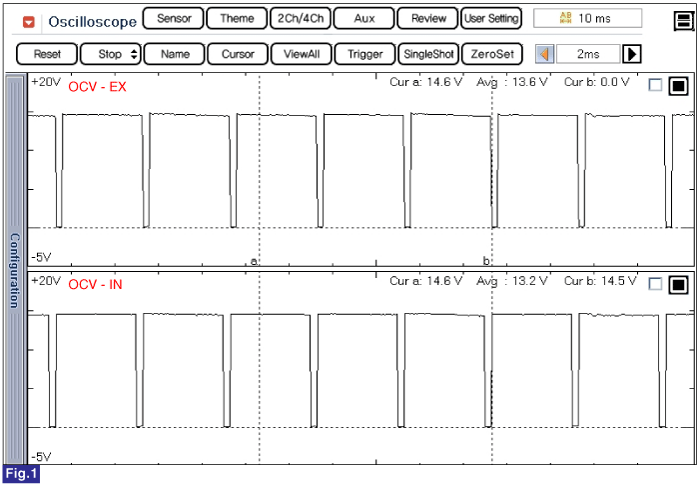Click the 2ms time base value

coord(588,54)
